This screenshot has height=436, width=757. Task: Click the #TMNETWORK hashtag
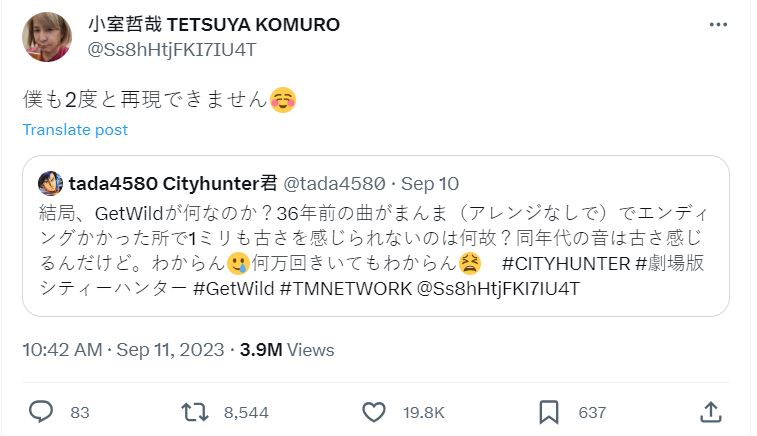[x=344, y=288]
